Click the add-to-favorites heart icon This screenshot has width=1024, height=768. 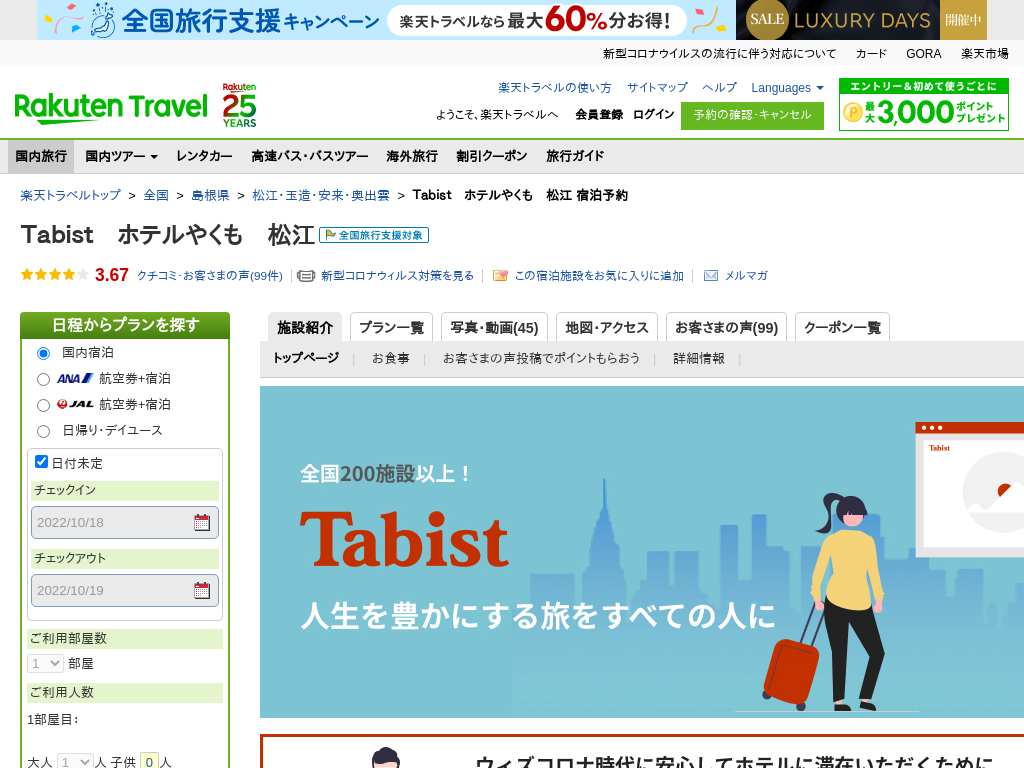(x=500, y=276)
